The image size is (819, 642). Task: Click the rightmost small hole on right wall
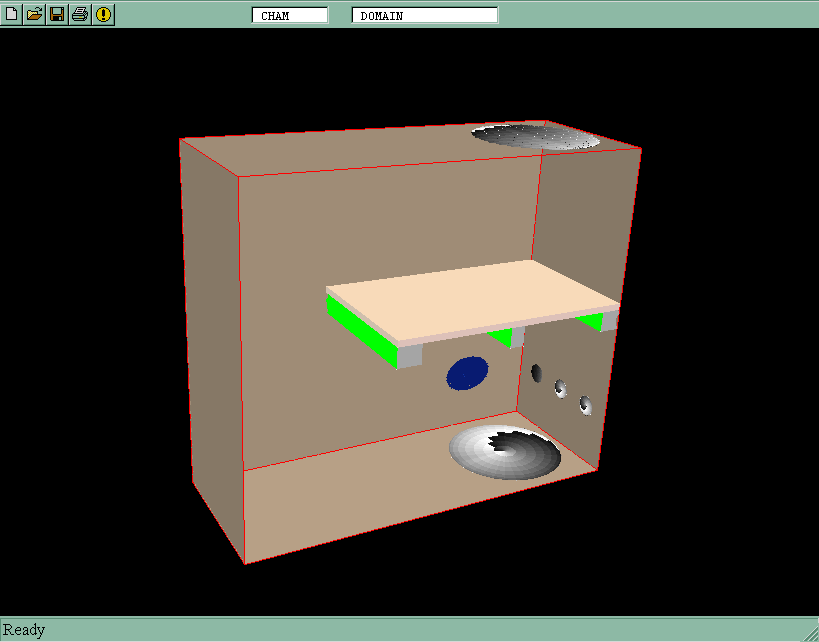click(585, 404)
